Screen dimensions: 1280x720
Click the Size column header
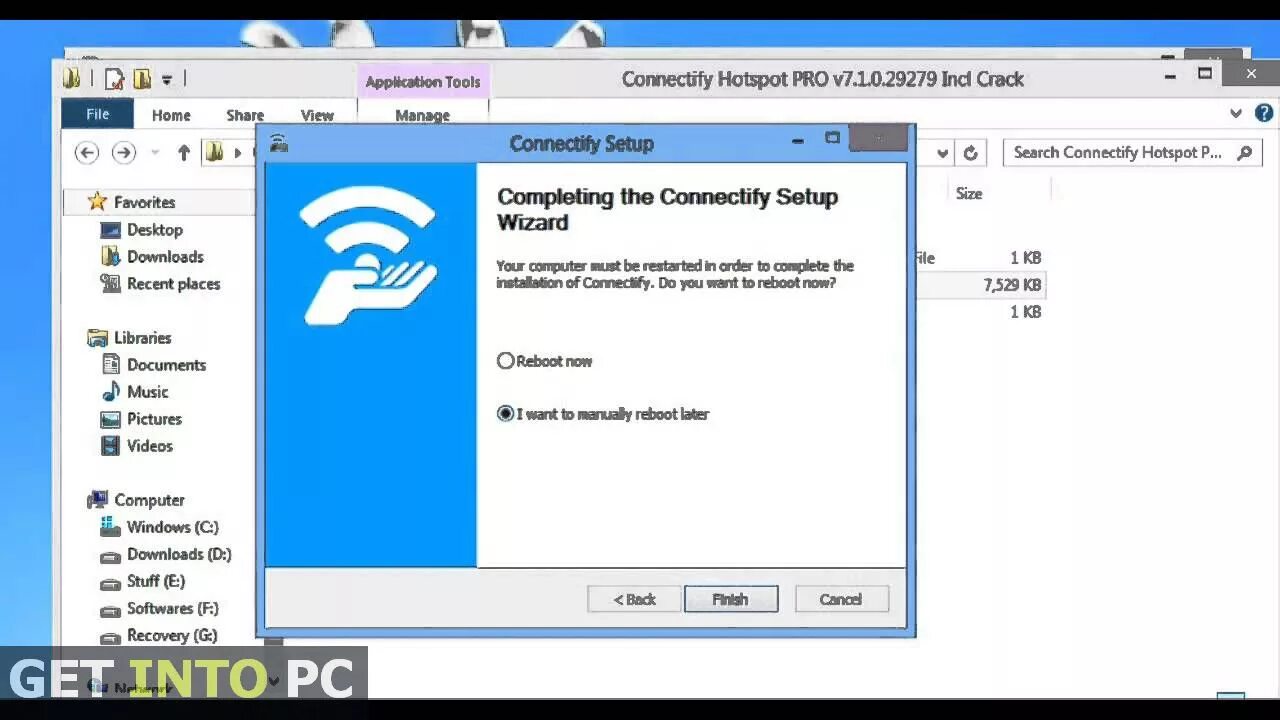[x=968, y=193]
